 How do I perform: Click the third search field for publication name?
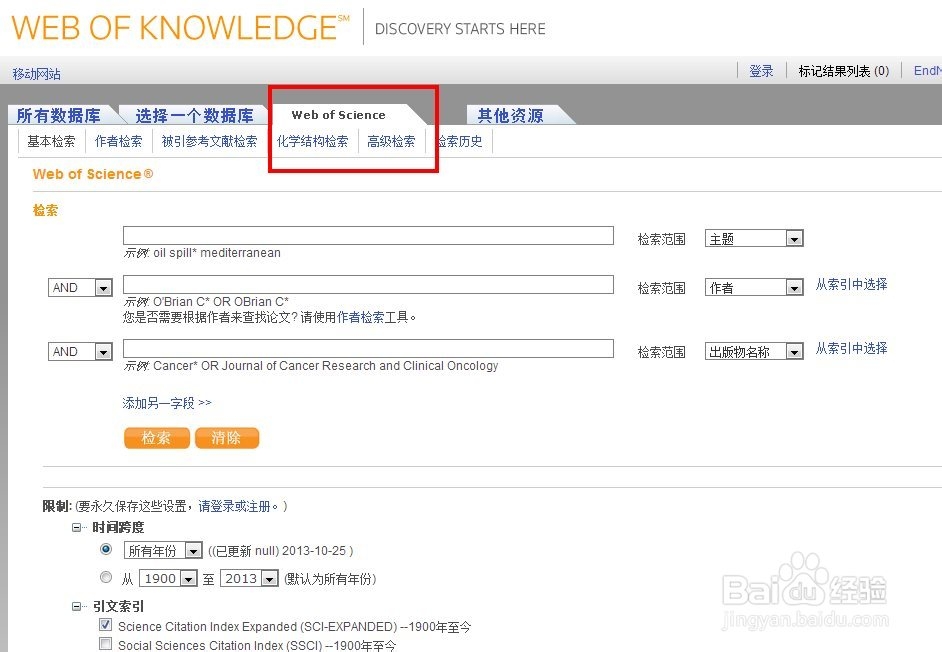[x=368, y=349]
